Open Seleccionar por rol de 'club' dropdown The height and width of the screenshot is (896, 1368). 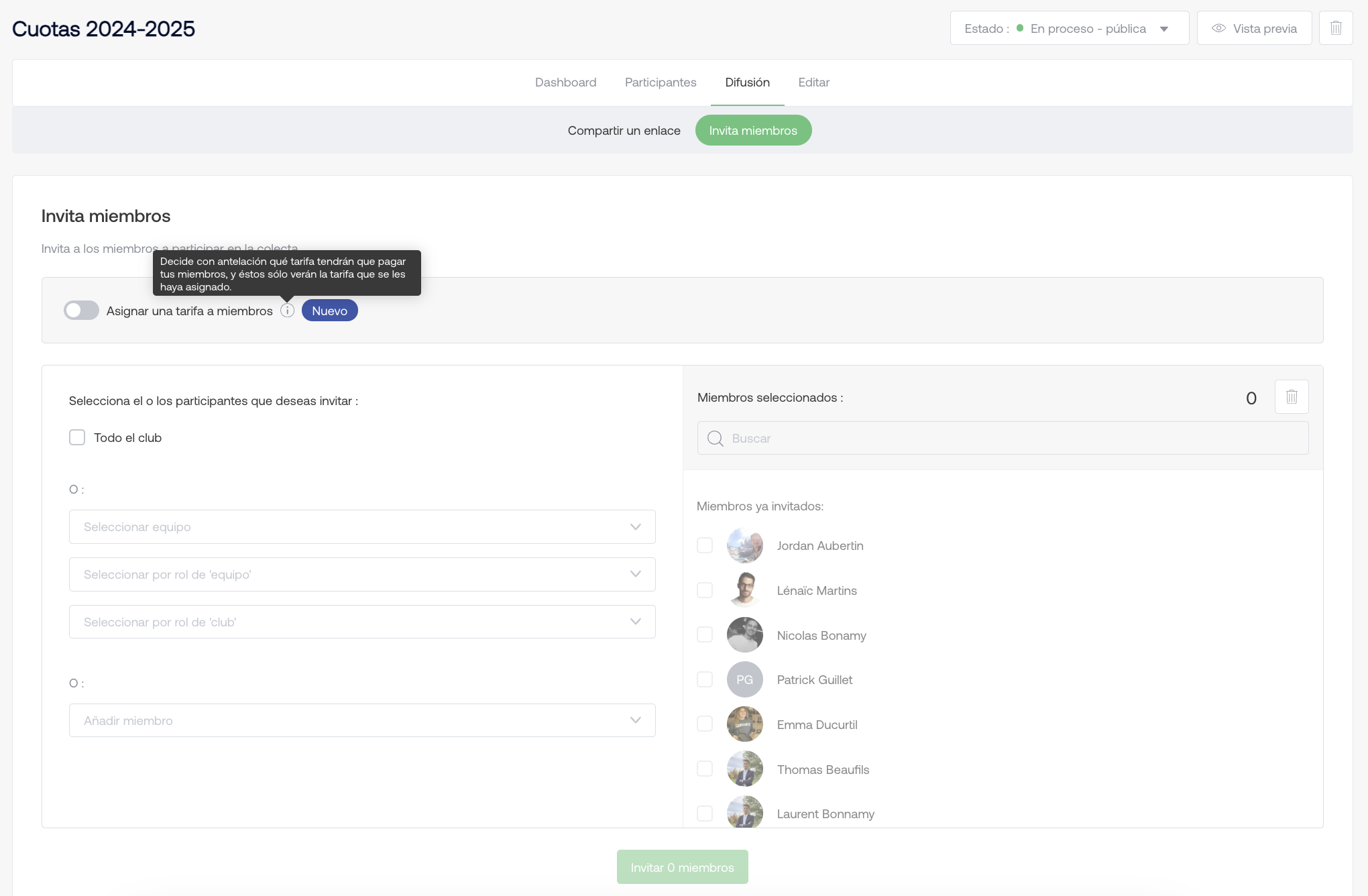(x=362, y=622)
